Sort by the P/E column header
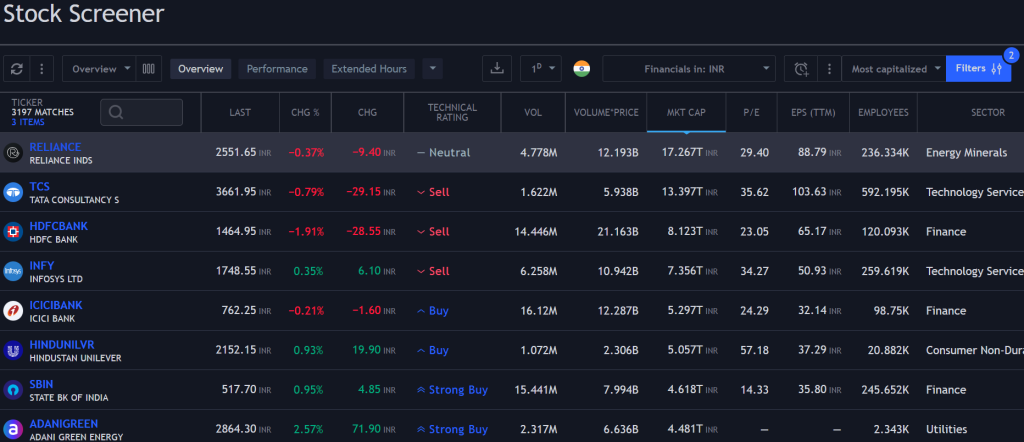This screenshot has height=442, width=1024. [x=751, y=112]
